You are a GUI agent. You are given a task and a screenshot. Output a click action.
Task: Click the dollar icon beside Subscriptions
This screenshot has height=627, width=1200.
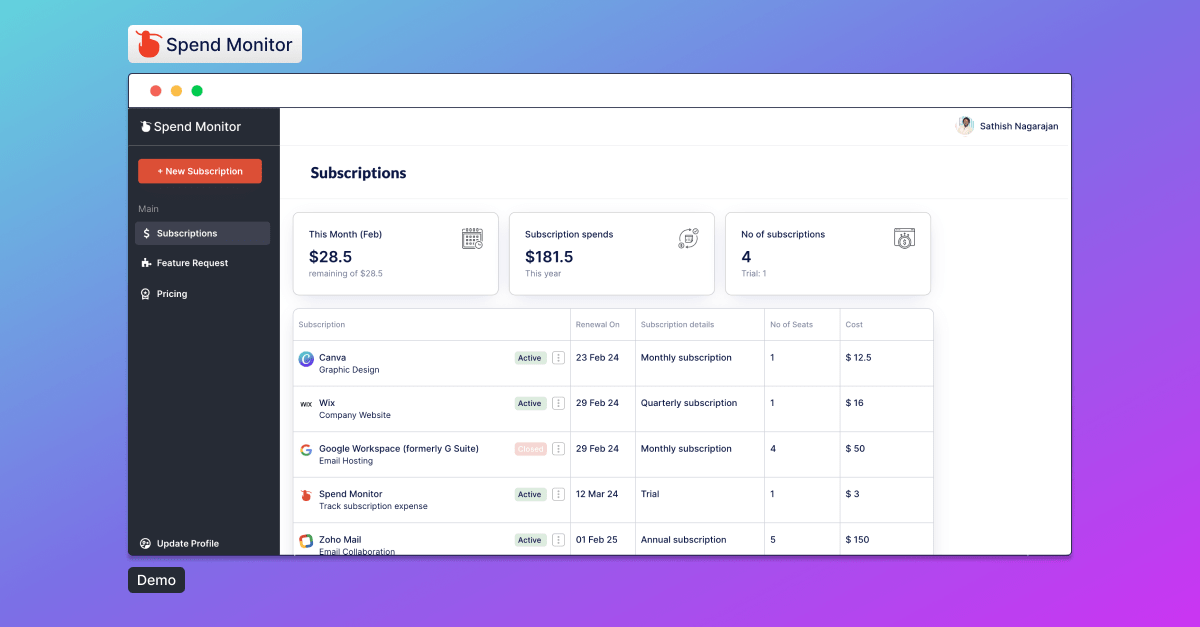(x=146, y=233)
